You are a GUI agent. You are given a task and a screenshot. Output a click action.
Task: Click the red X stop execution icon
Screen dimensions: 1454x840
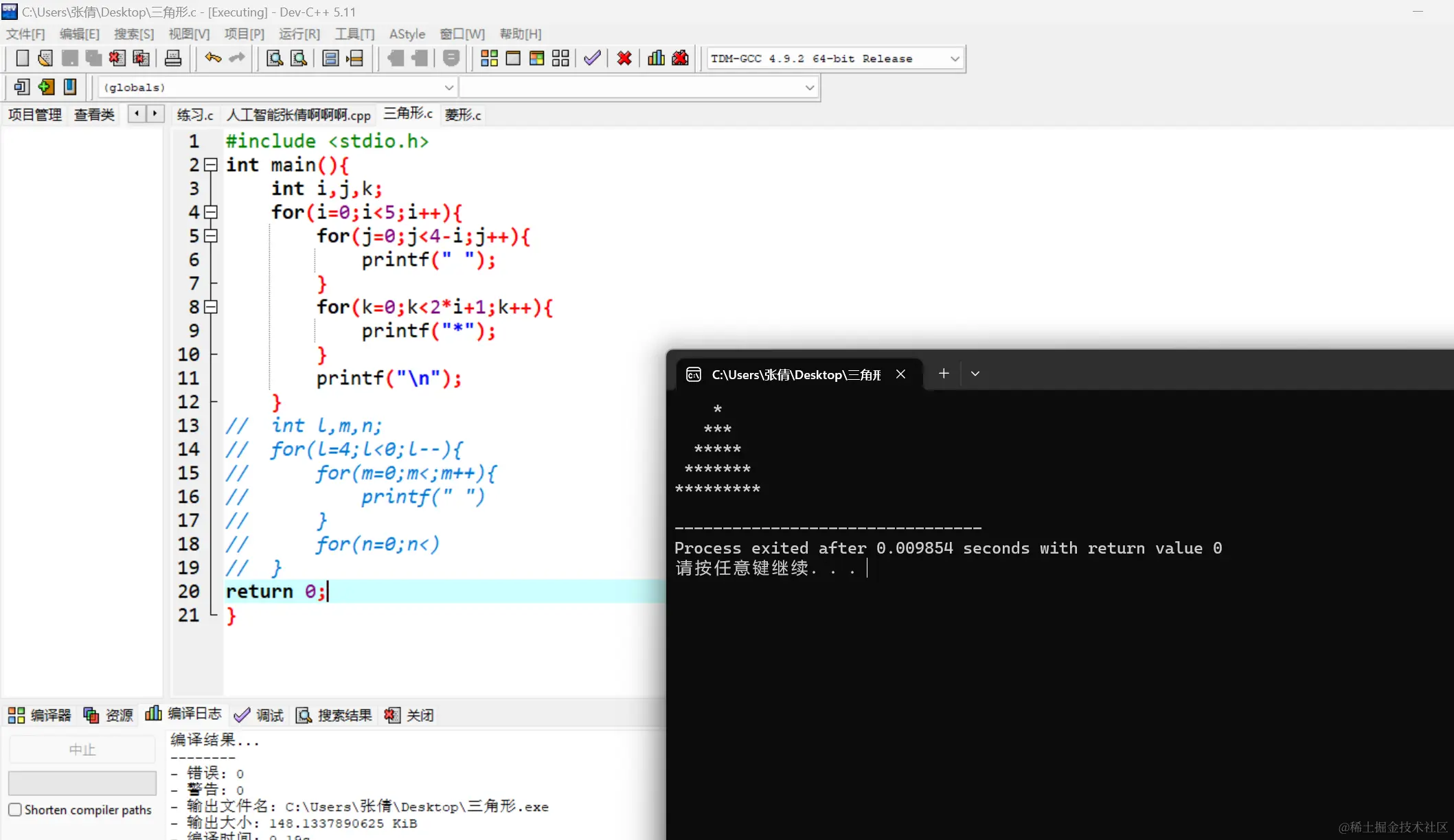point(624,58)
